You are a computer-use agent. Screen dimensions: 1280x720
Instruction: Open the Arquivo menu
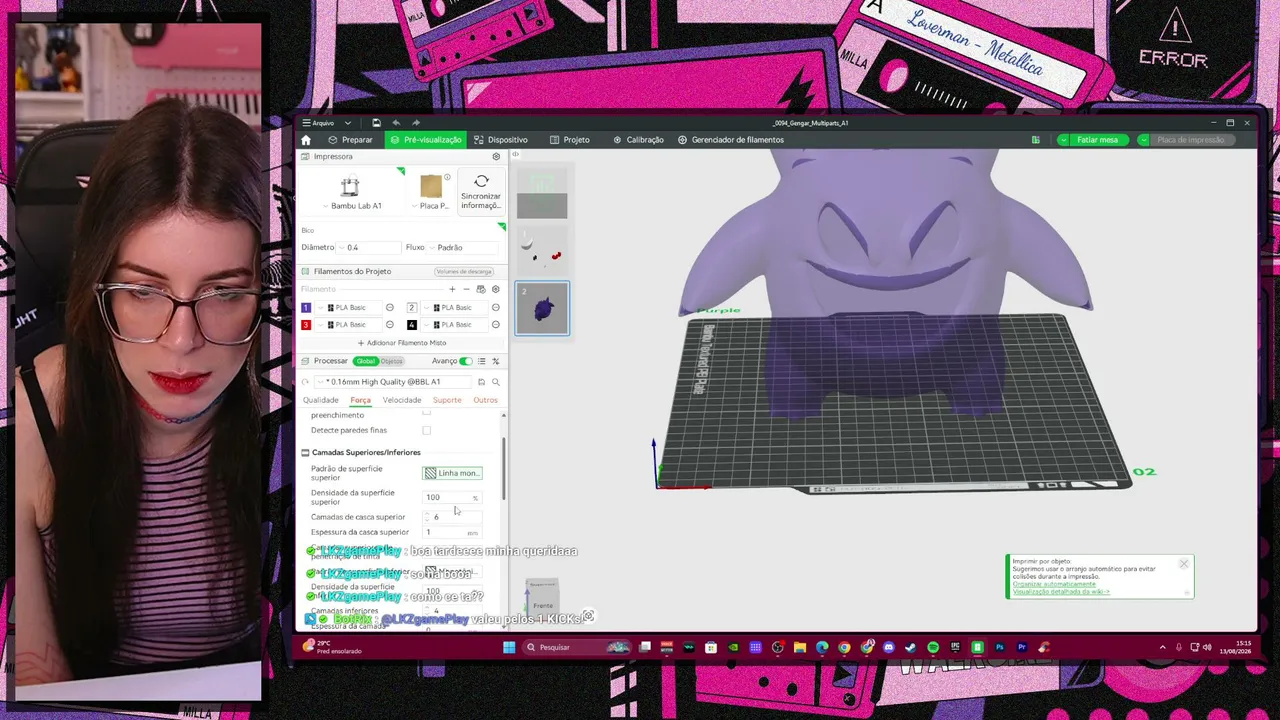(318, 123)
